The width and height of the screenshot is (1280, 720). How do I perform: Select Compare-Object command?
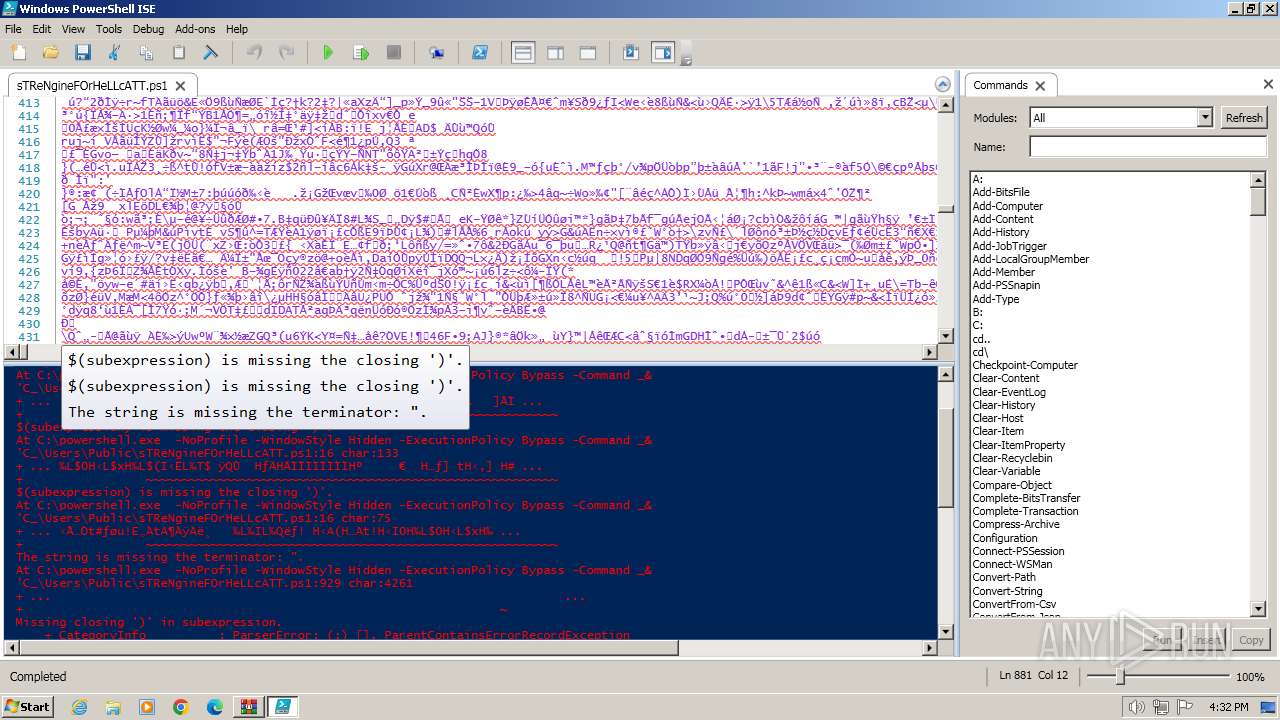click(x=1012, y=485)
